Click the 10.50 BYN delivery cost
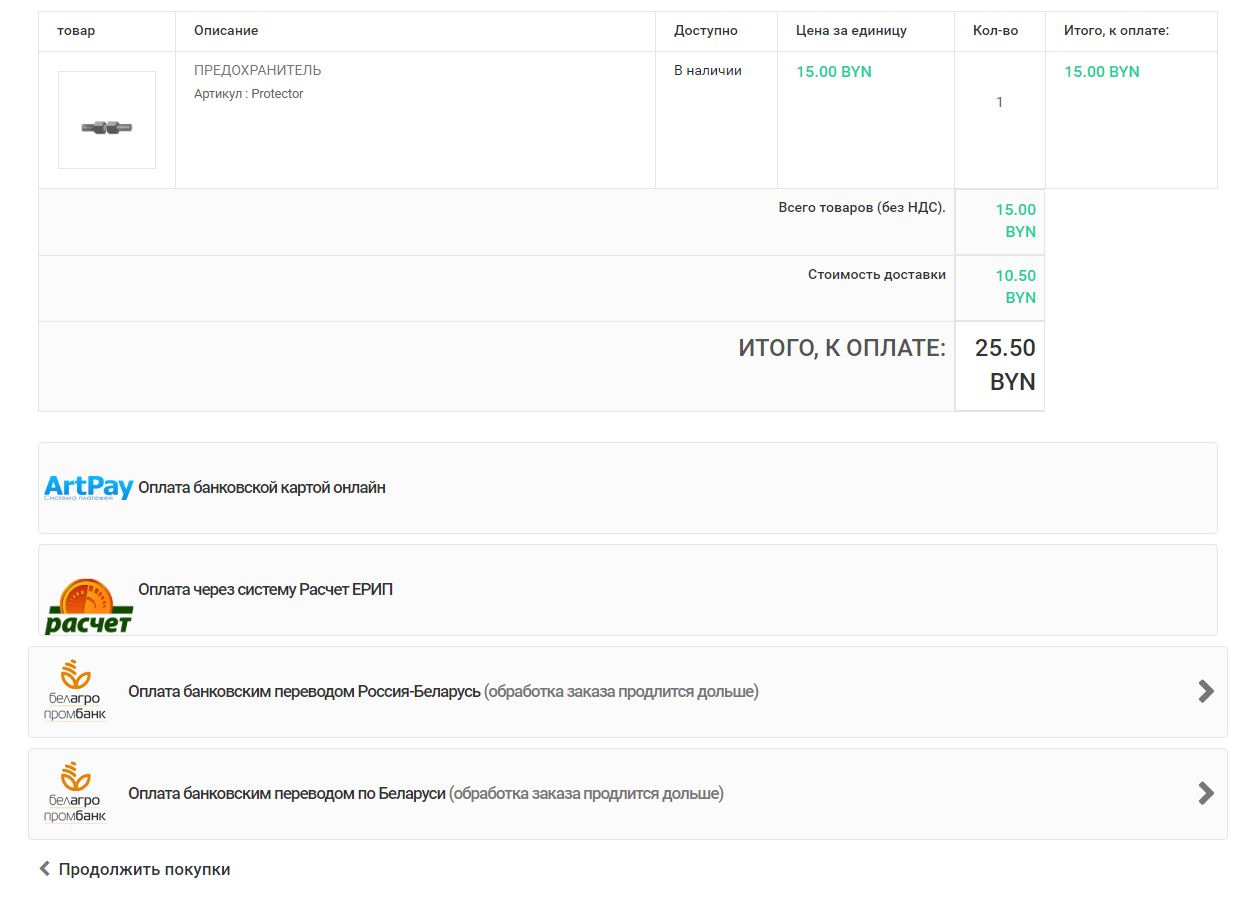Viewport: 1246px width, 902px height. click(1015, 286)
